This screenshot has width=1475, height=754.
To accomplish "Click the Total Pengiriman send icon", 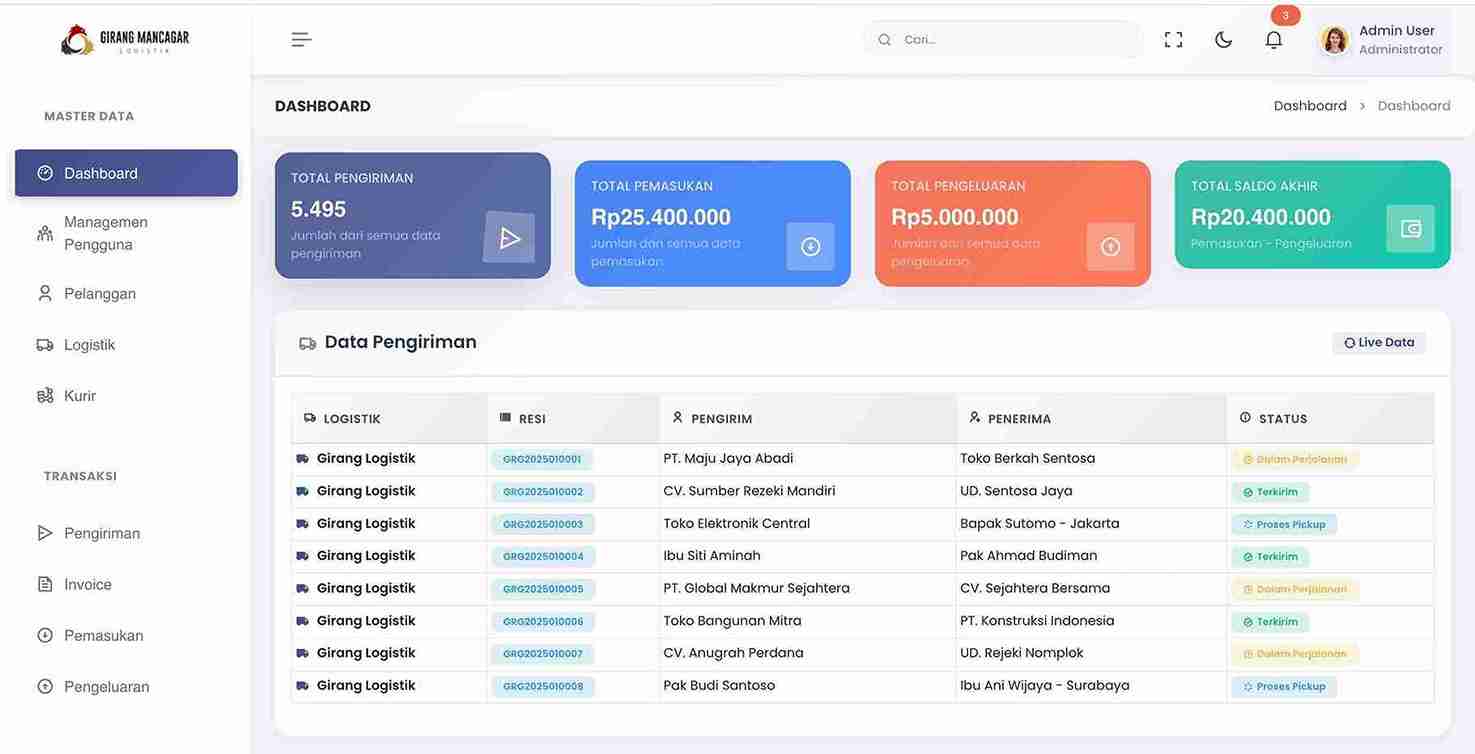I will (509, 238).
